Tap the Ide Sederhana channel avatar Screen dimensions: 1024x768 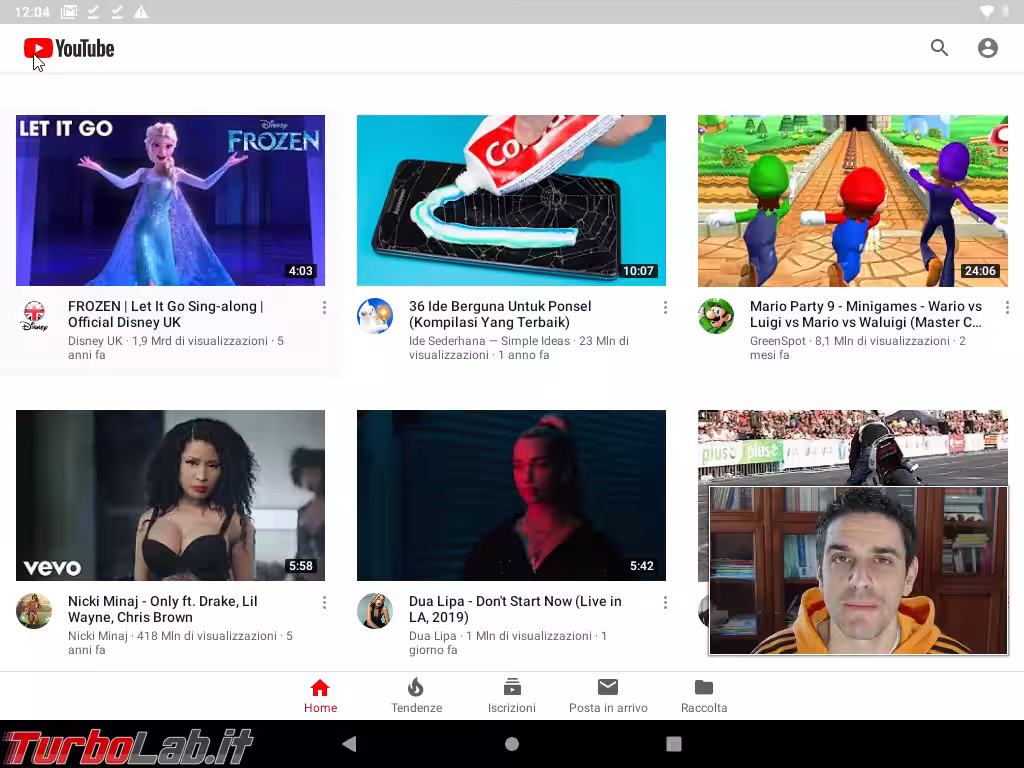coord(375,316)
